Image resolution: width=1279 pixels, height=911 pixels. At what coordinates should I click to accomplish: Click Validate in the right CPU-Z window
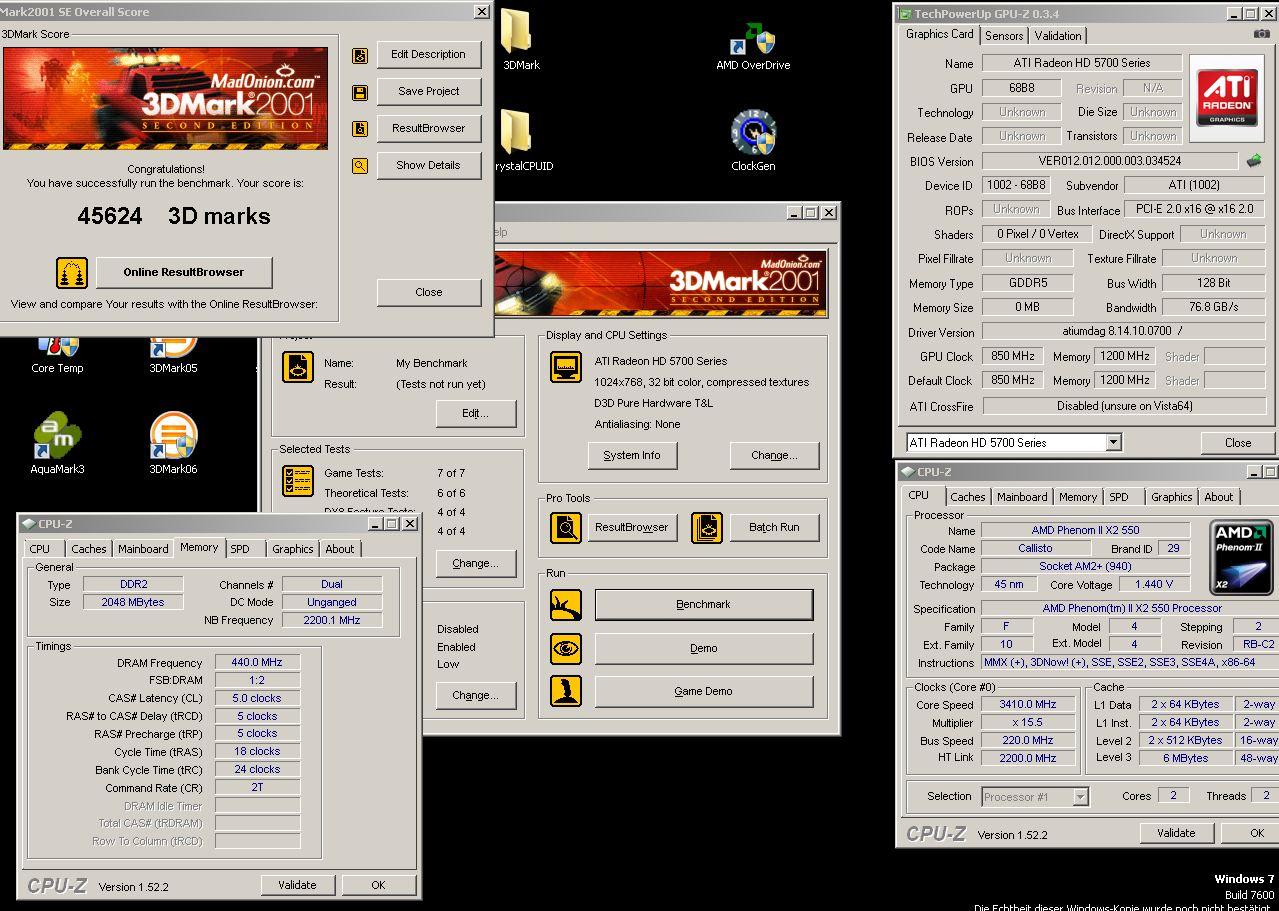coord(1176,833)
